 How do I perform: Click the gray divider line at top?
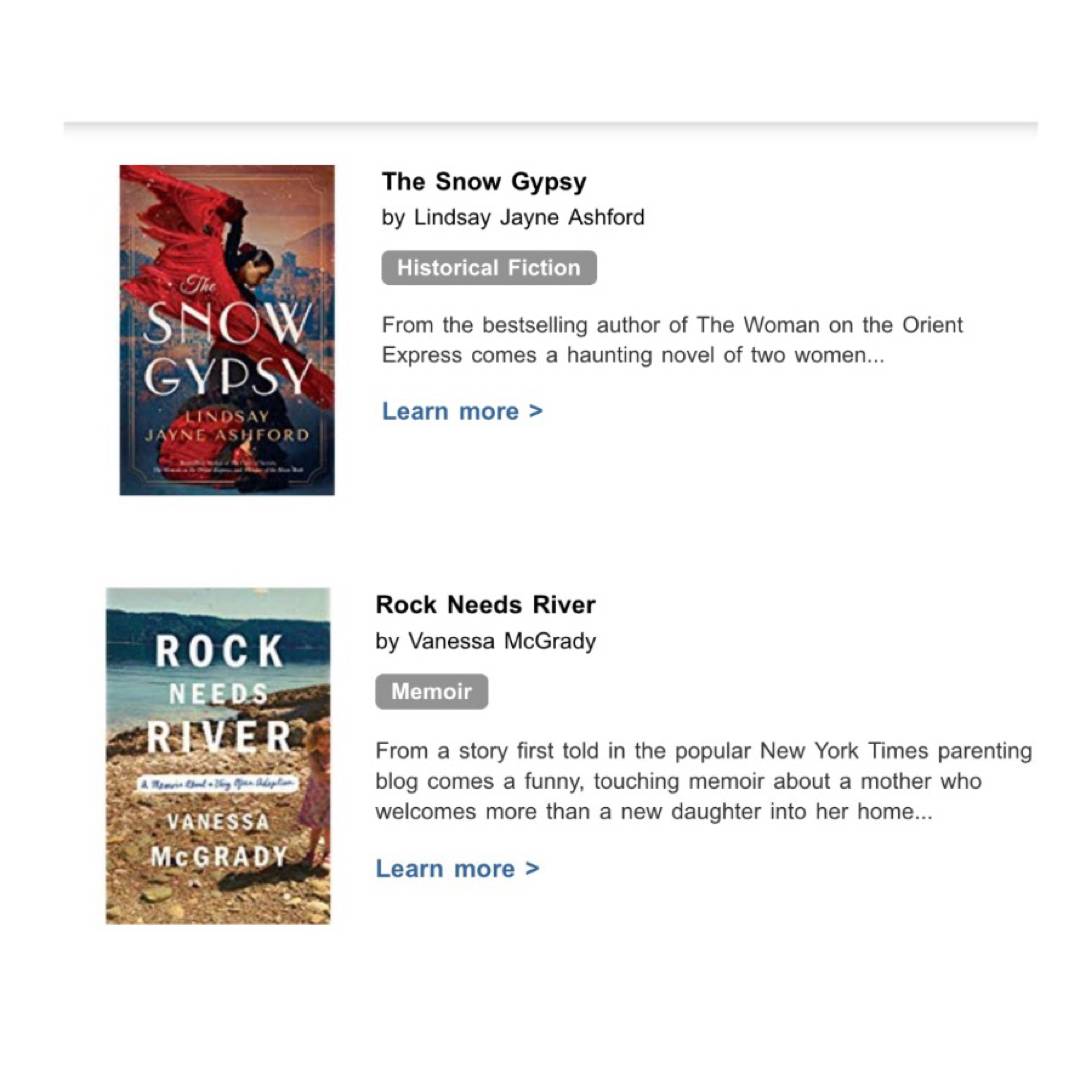click(550, 126)
